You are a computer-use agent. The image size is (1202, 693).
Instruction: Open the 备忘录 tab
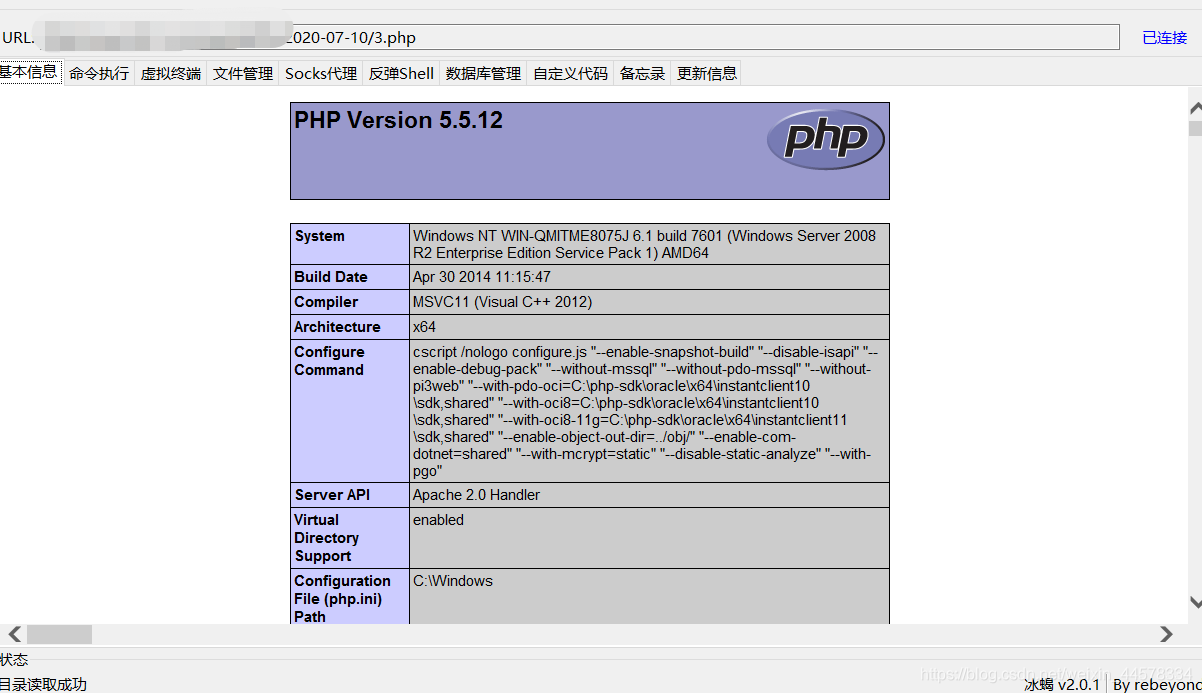coord(642,73)
